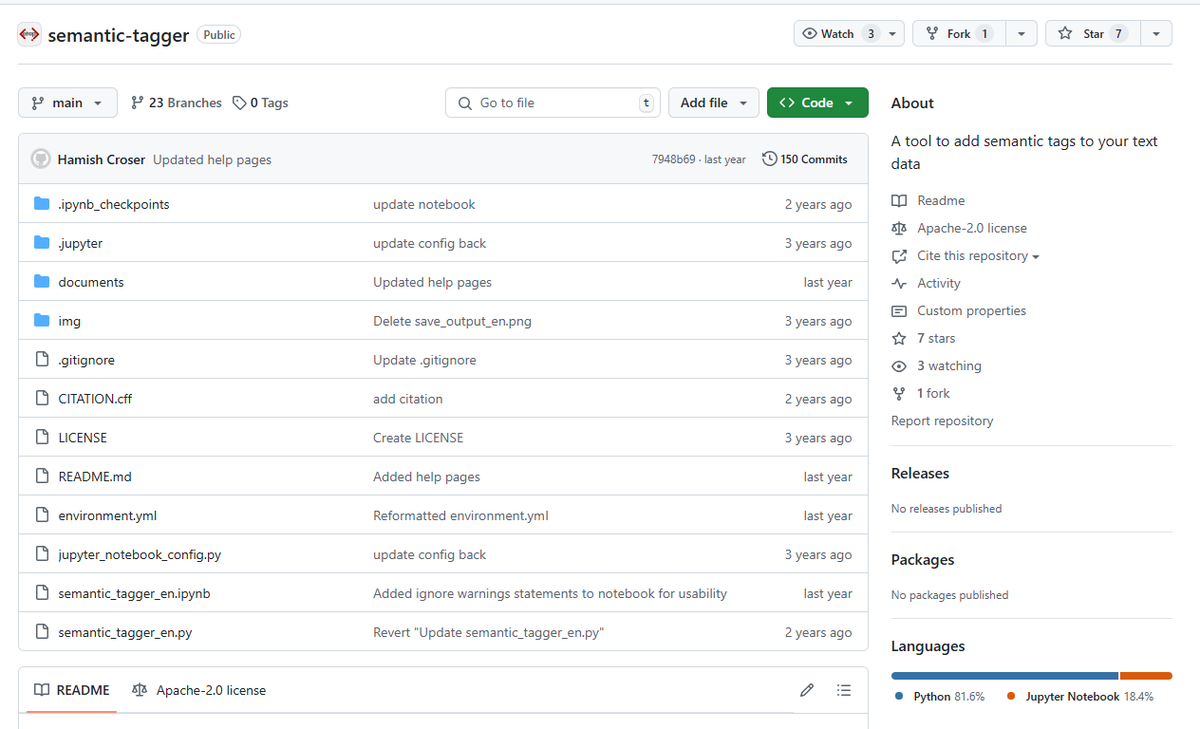Click the fork icon beside 1 fork

899,393
